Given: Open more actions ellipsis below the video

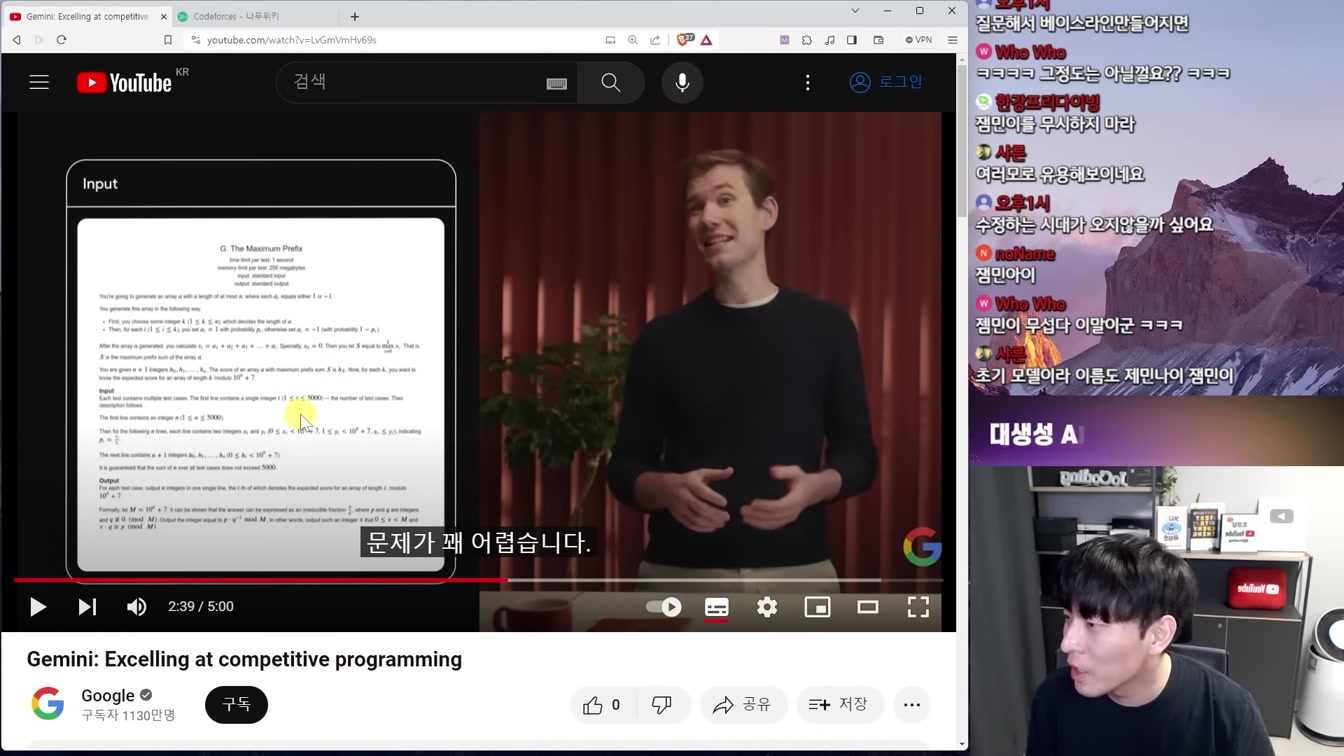Looking at the screenshot, I should [912, 705].
